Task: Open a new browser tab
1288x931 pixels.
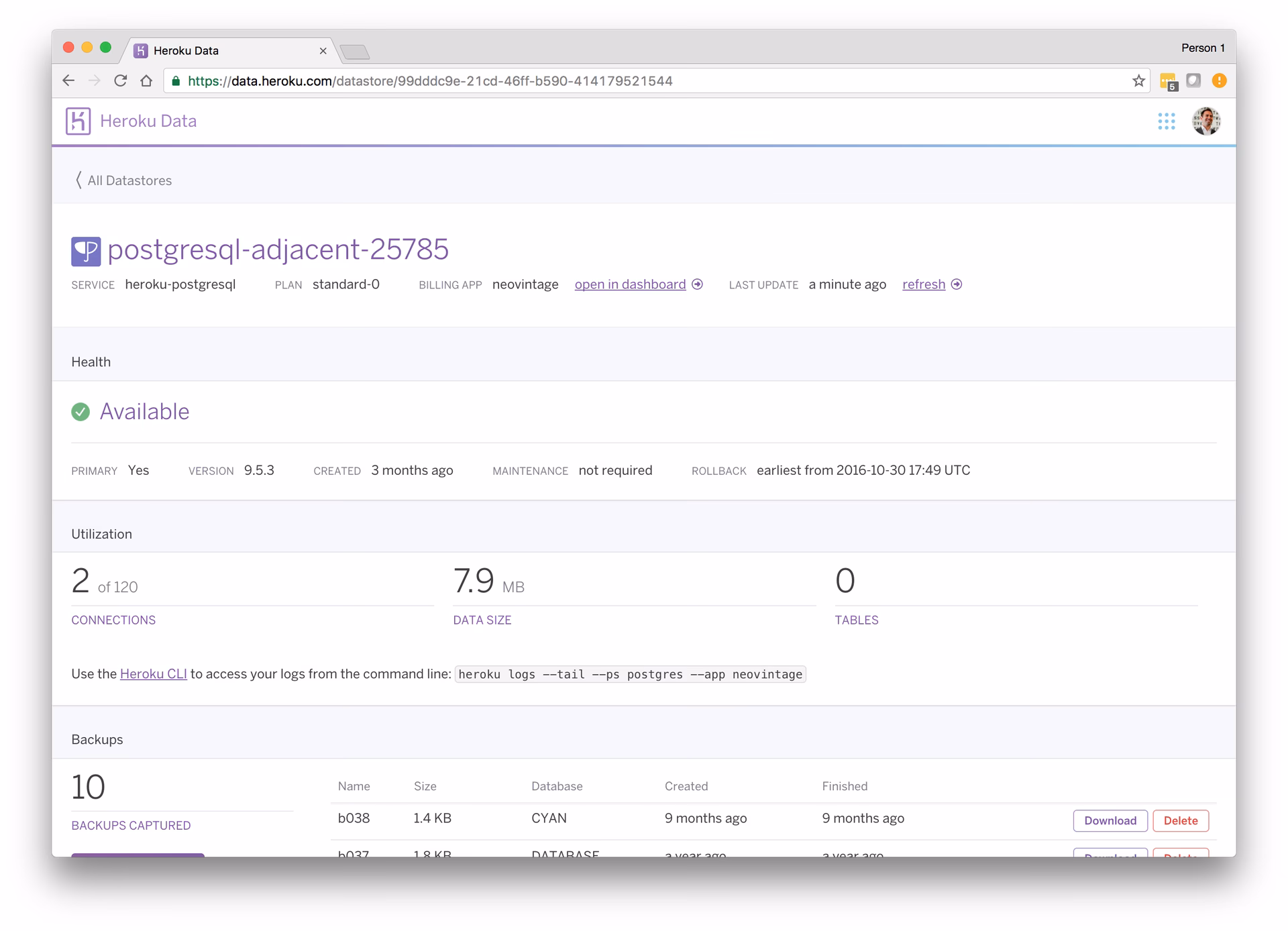Action: 355,52
